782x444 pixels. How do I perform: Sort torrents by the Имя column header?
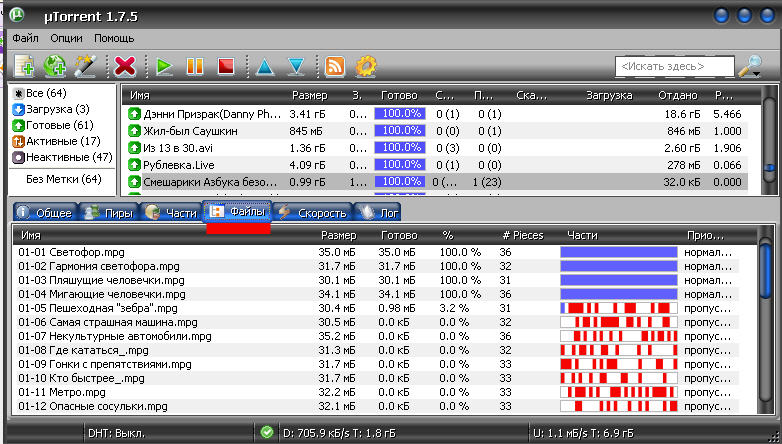point(140,95)
